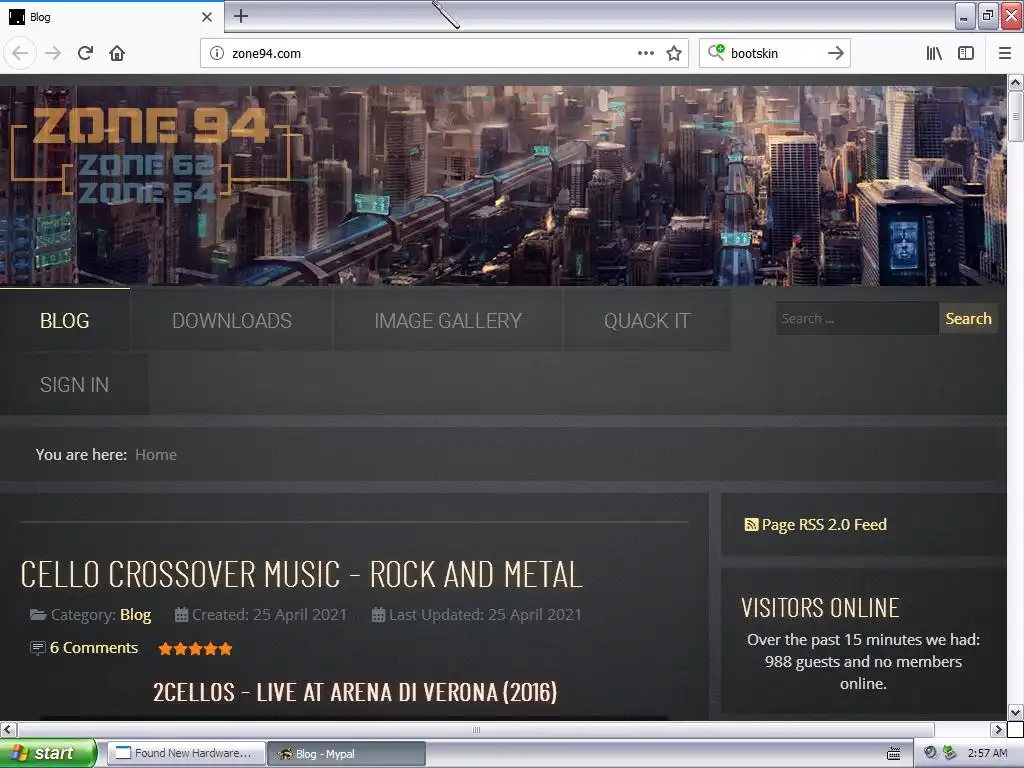The width and height of the screenshot is (1024, 768).
Task: Switch to Blog - Mypal taskbar item
Action: click(x=346, y=753)
